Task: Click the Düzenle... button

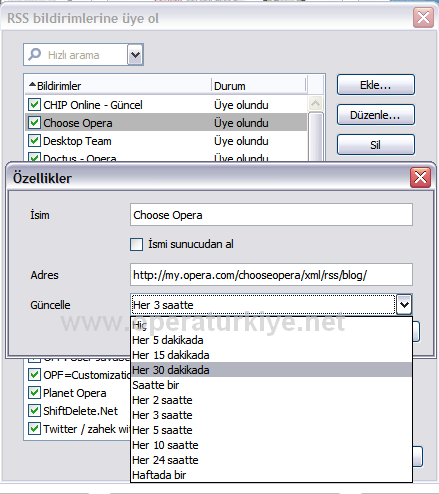Action: coord(376,115)
